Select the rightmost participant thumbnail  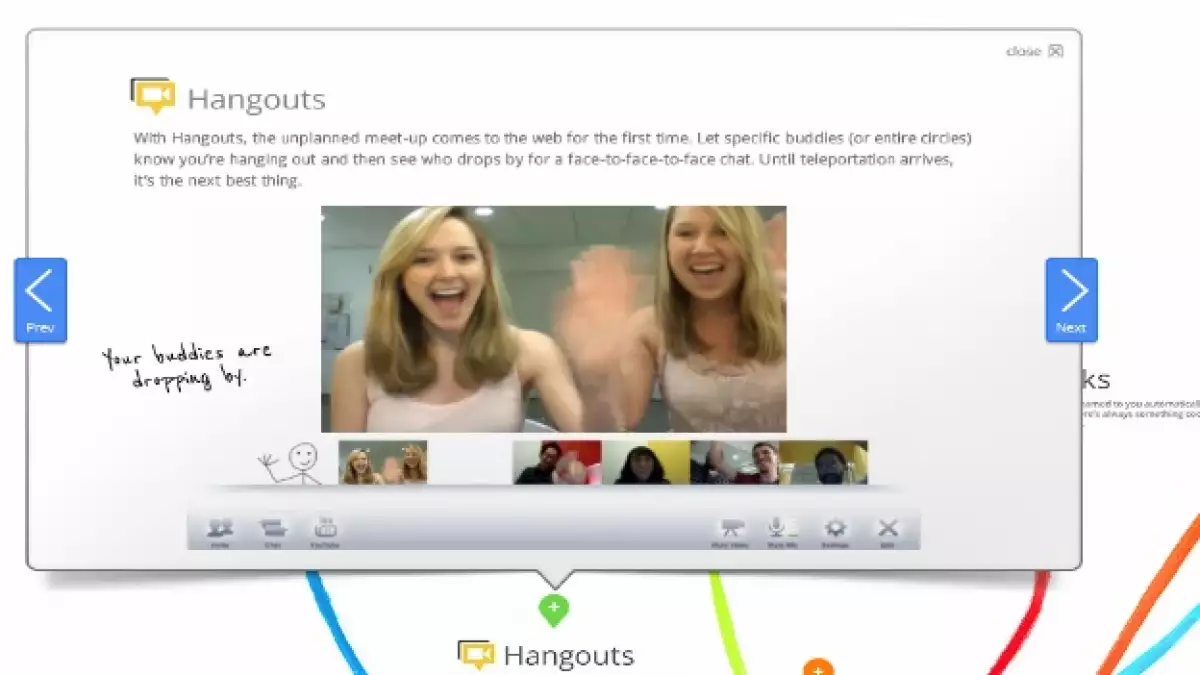[x=823, y=462]
